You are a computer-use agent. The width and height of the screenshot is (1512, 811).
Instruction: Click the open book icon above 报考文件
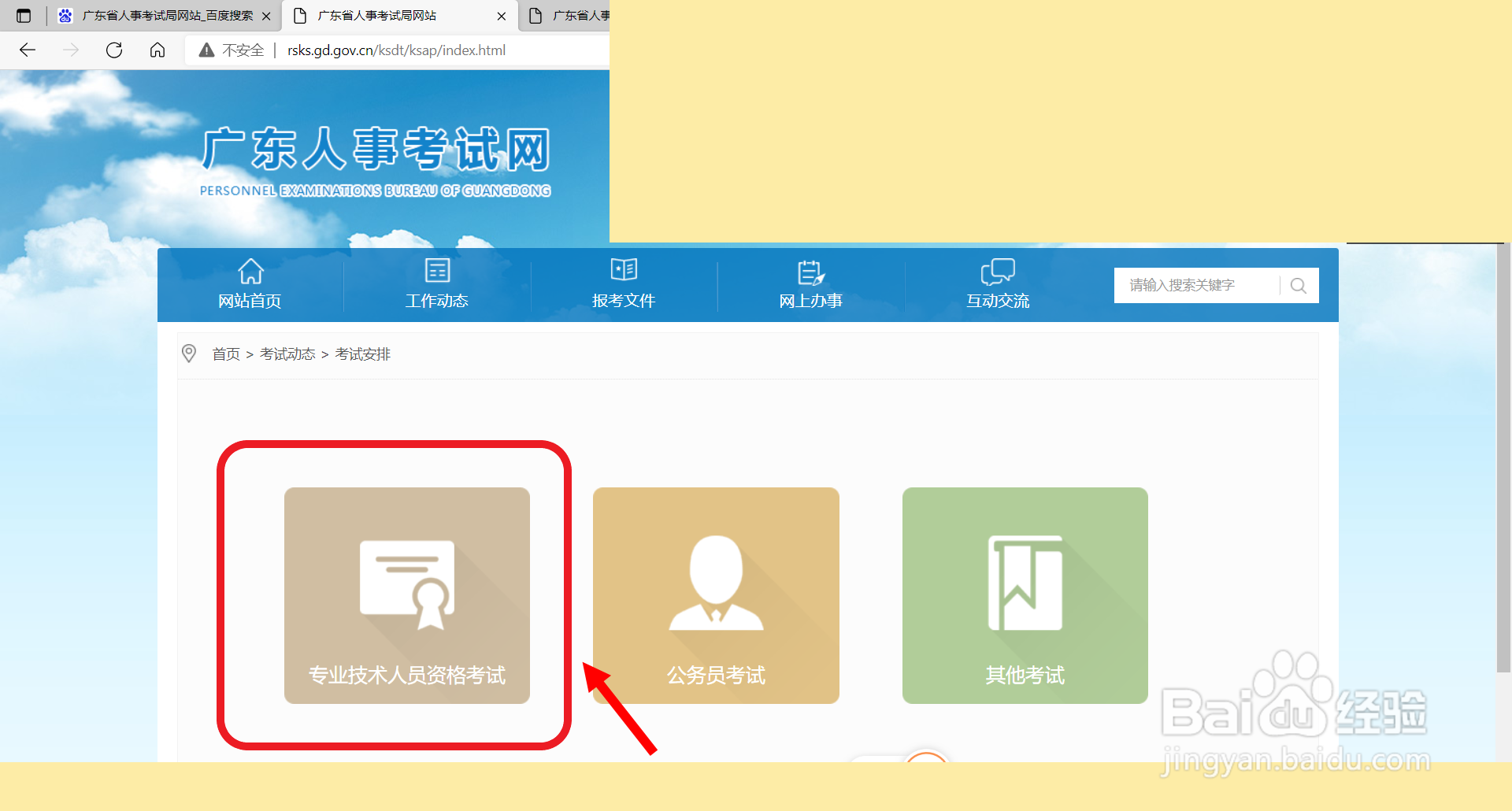[x=624, y=270]
